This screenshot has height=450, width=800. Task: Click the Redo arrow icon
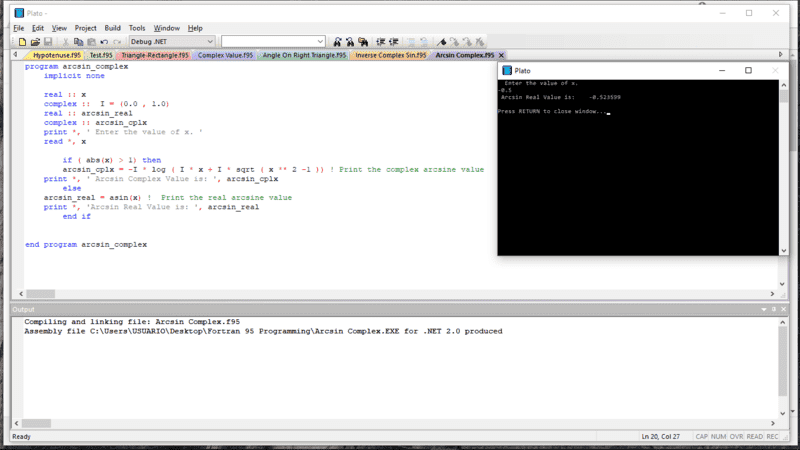pyautogui.click(x=118, y=42)
